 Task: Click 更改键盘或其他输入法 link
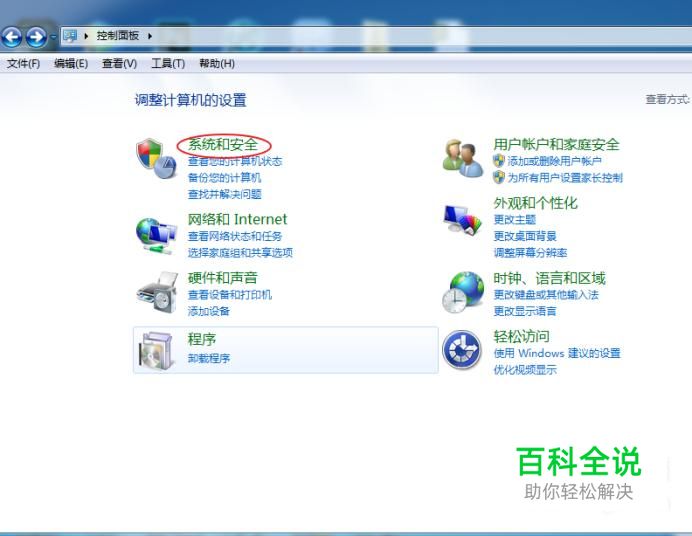click(x=546, y=294)
